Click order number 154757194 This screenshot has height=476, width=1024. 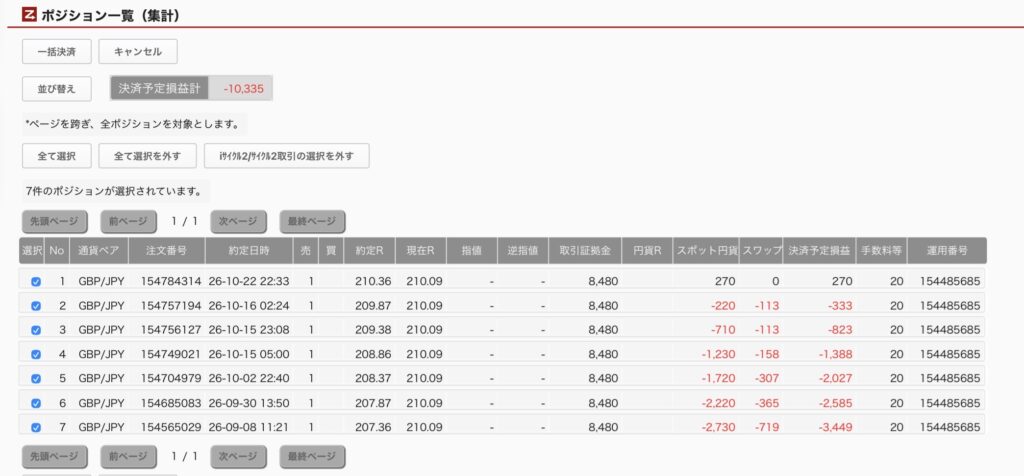click(x=171, y=306)
